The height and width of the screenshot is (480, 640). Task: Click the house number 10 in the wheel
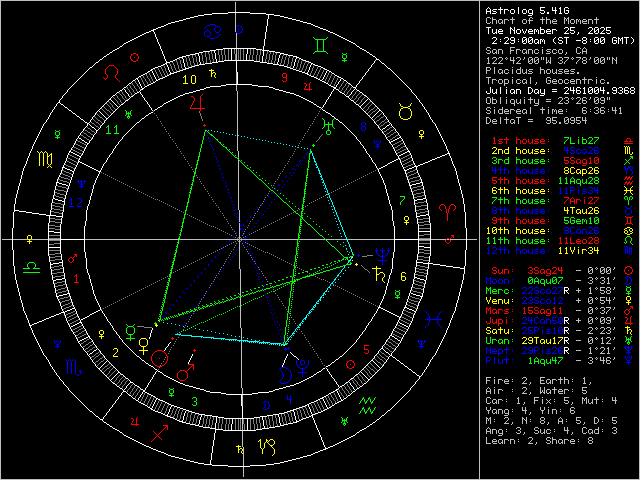189,80
